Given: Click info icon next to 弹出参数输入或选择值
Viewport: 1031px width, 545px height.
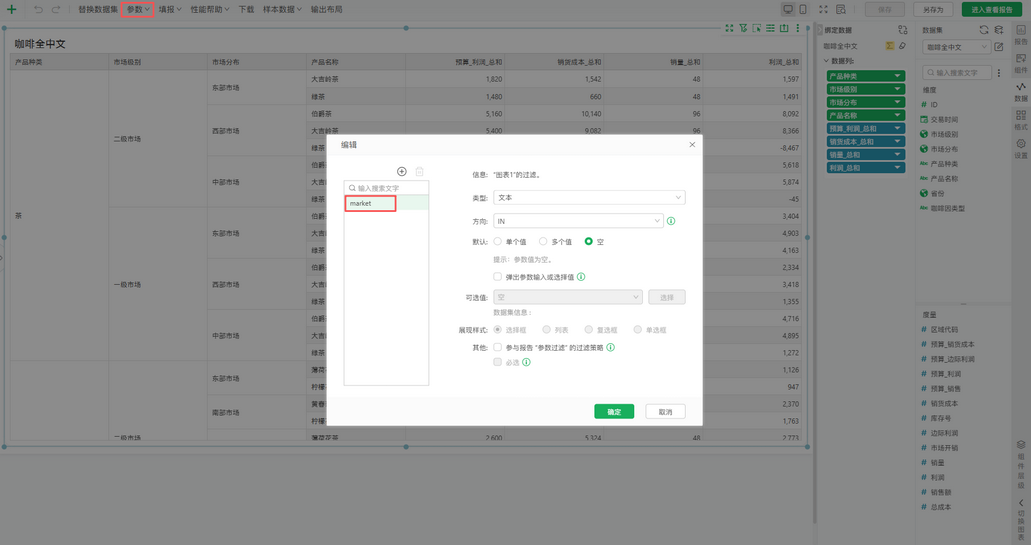Looking at the screenshot, I should coord(581,277).
